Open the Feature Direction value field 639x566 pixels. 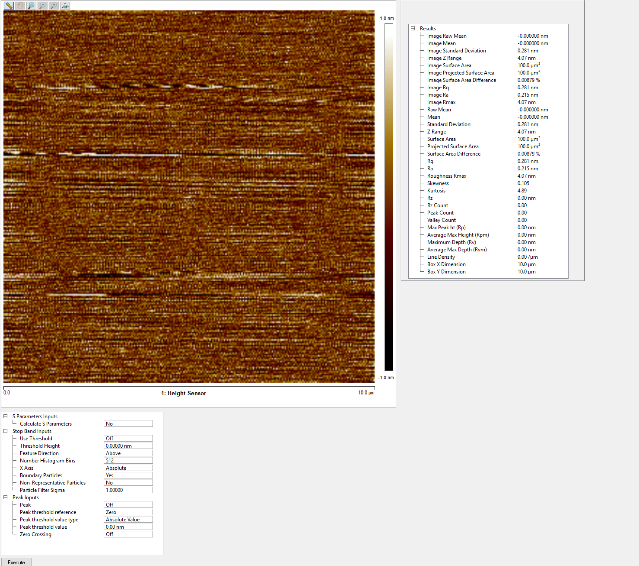128,453
